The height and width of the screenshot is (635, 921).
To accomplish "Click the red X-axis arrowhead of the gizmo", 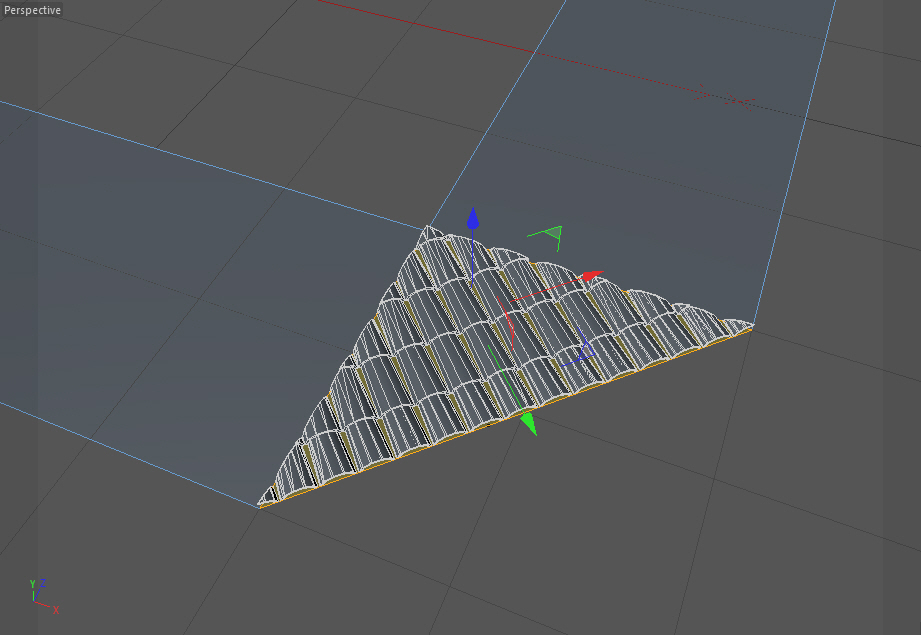I will (593, 276).
